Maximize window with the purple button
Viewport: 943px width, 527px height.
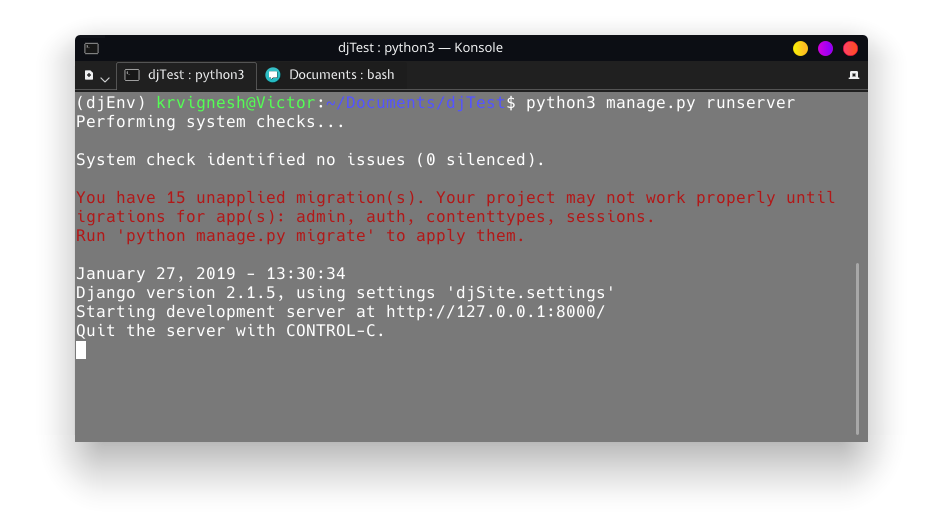point(825,49)
